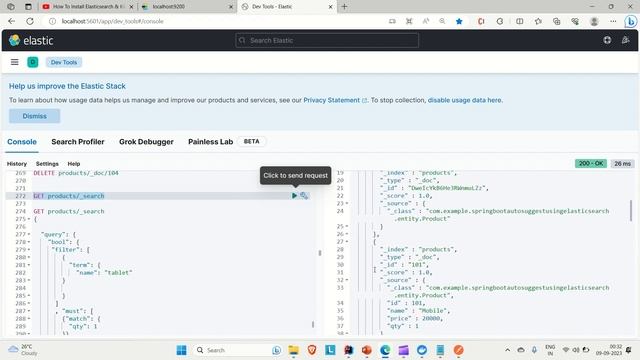The height and width of the screenshot is (360, 640).
Task: Collapse the "must" block at line 287
Action: coord(29,311)
